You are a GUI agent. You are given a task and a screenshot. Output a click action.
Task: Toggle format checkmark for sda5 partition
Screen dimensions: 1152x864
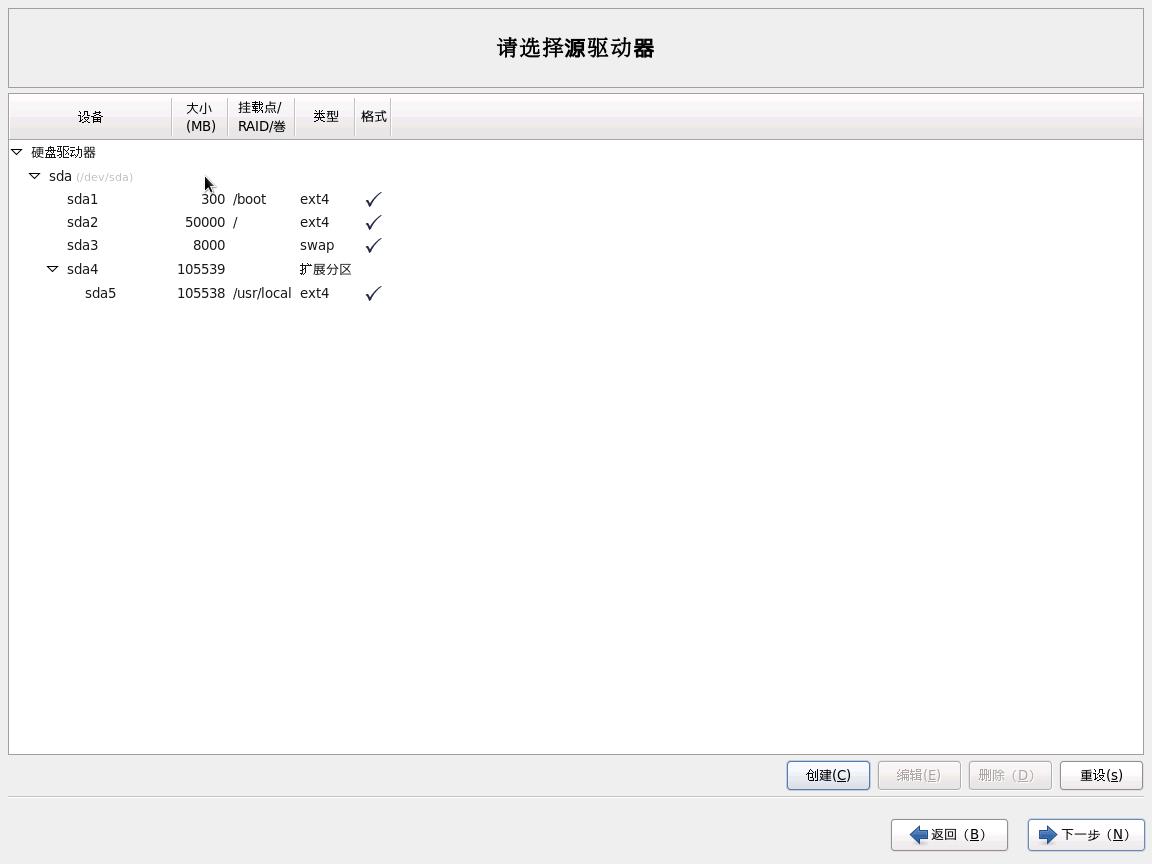tap(372, 293)
